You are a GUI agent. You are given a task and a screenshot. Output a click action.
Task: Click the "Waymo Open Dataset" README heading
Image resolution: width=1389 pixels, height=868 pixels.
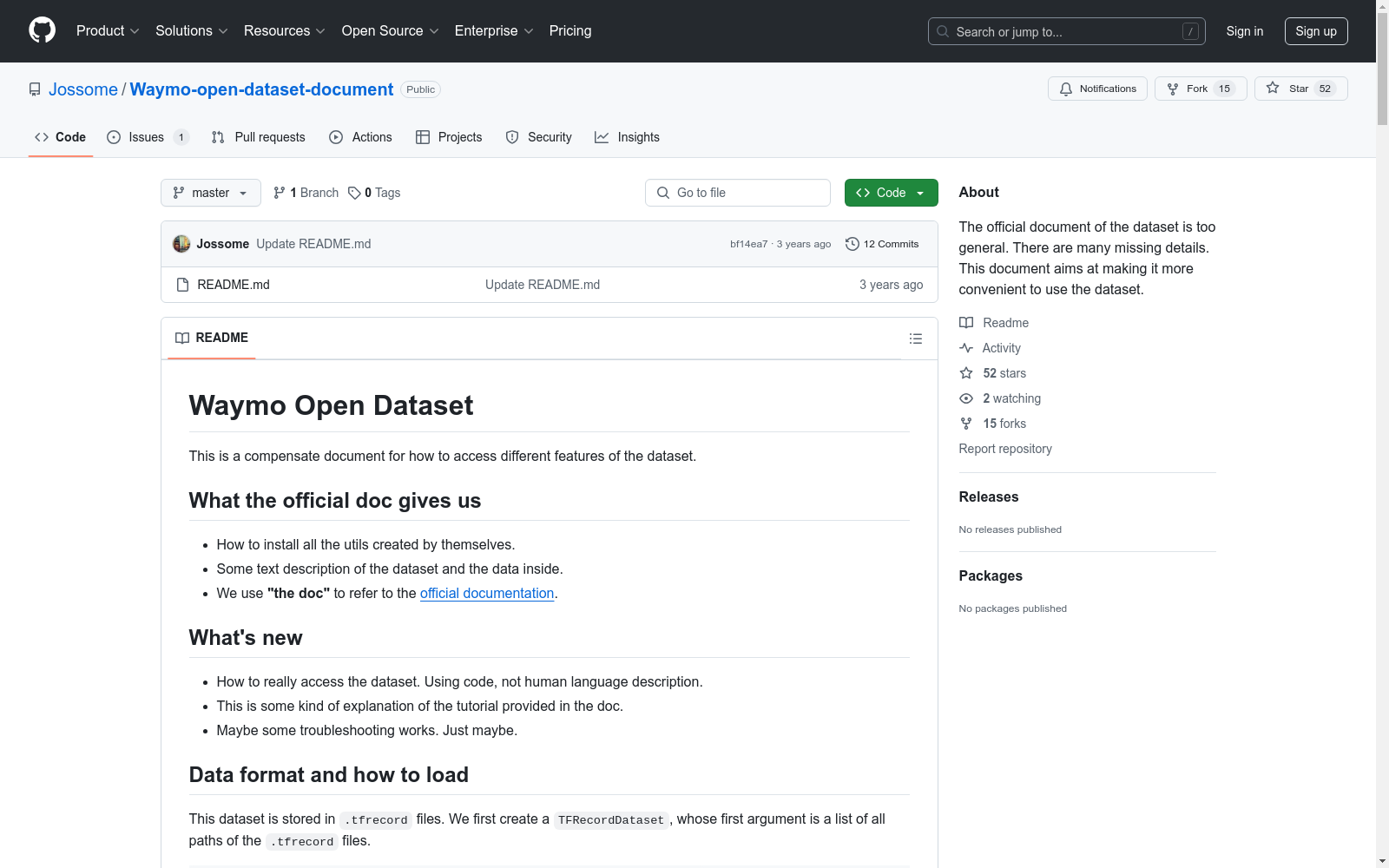(331, 405)
